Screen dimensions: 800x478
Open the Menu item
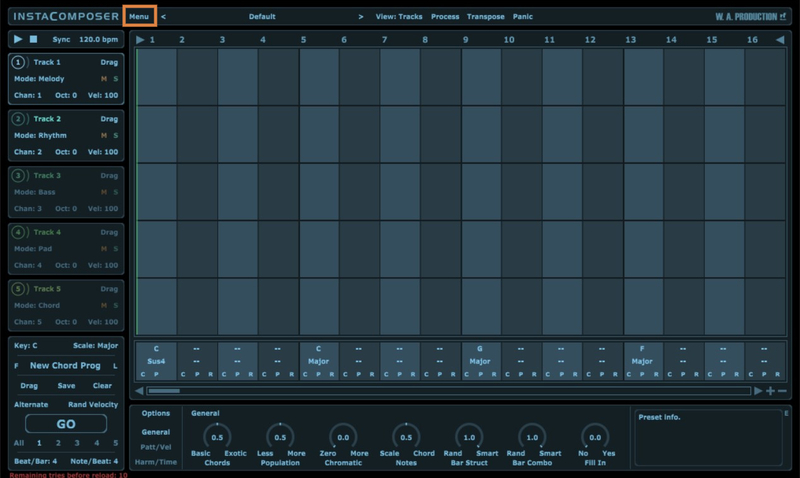click(x=139, y=17)
